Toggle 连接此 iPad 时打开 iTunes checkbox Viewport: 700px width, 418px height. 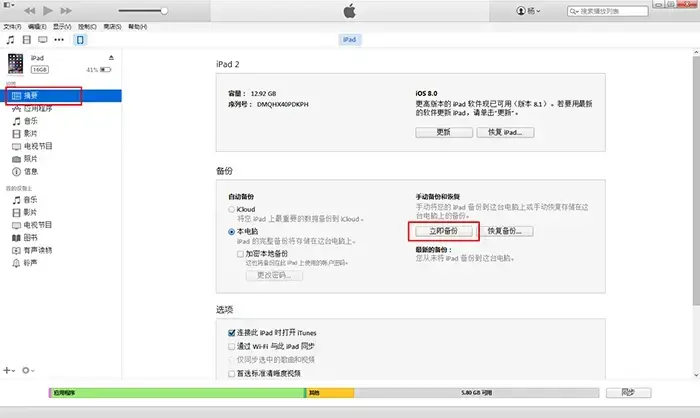coord(231,333)
